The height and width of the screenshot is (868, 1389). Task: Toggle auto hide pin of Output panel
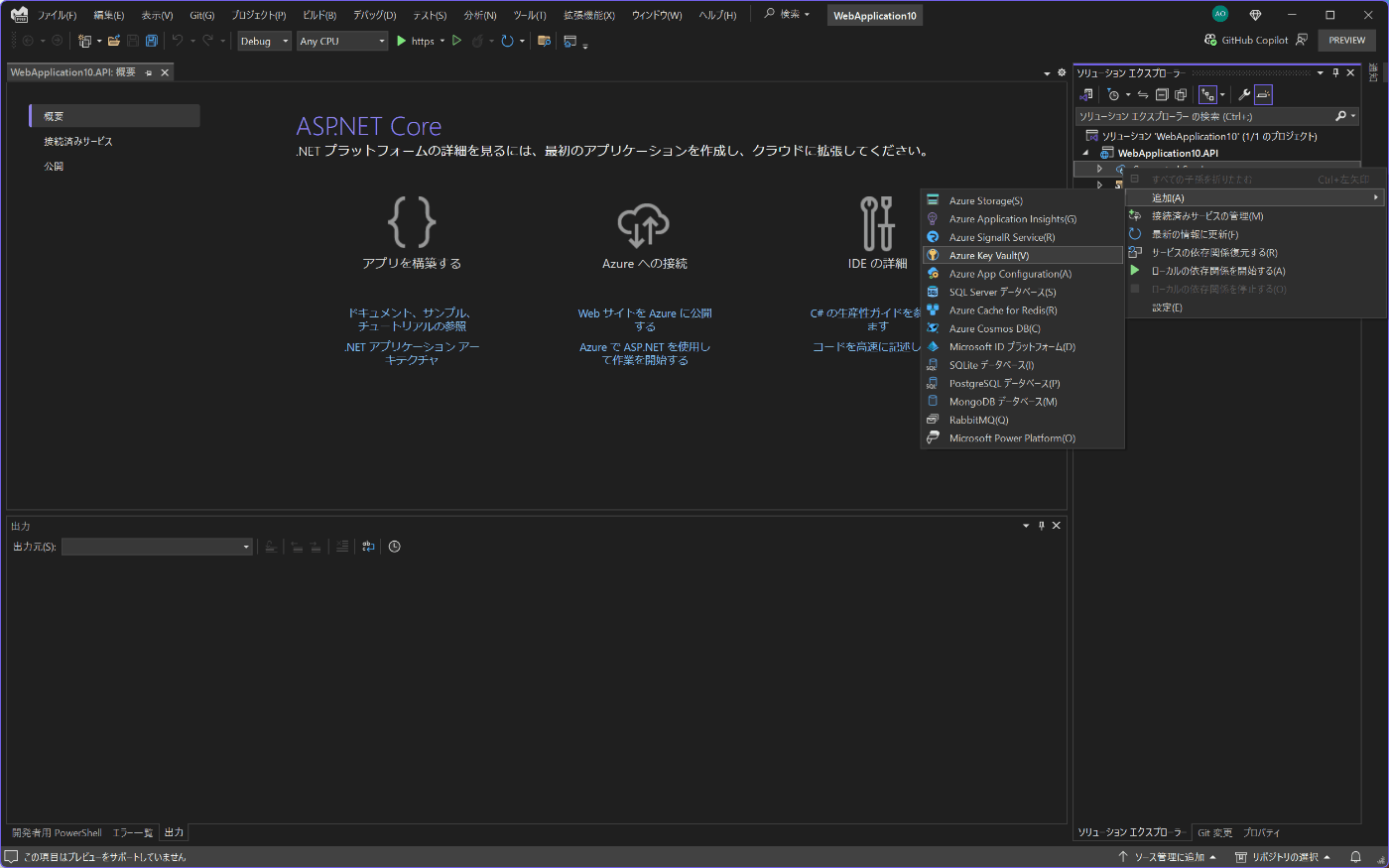(1042, 526)
